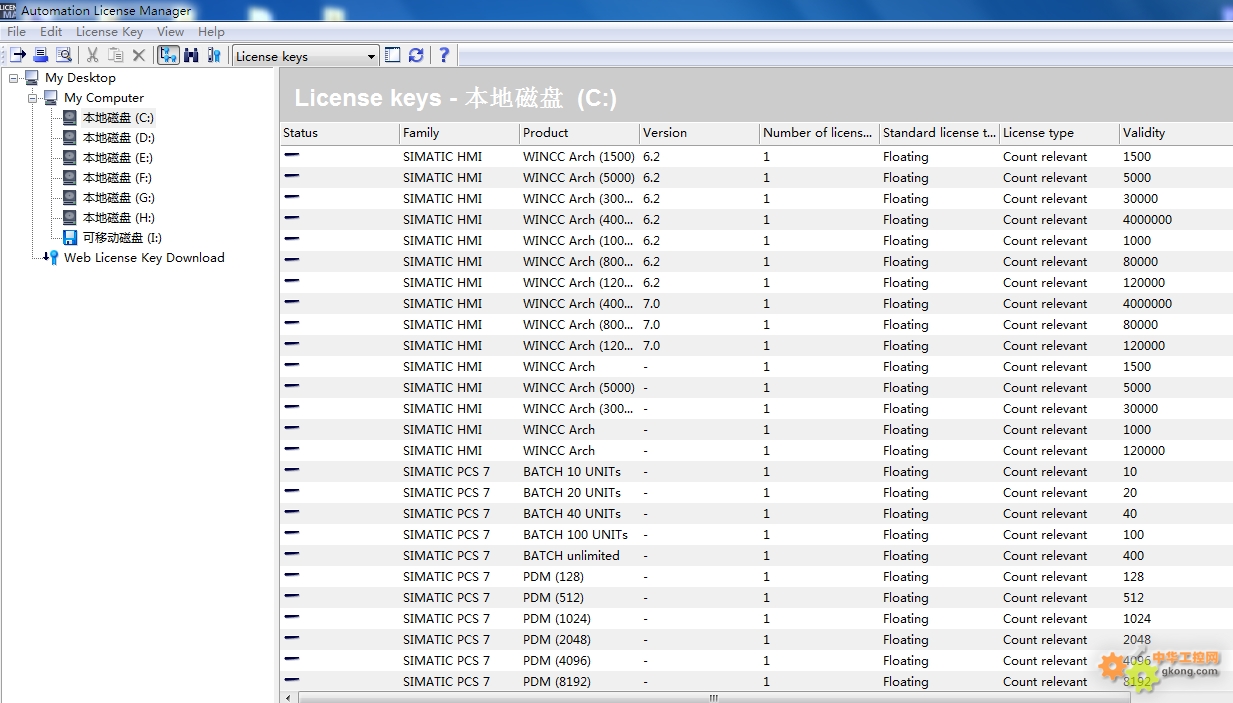Select the PDM (4096) product cell

pos(557,661)
